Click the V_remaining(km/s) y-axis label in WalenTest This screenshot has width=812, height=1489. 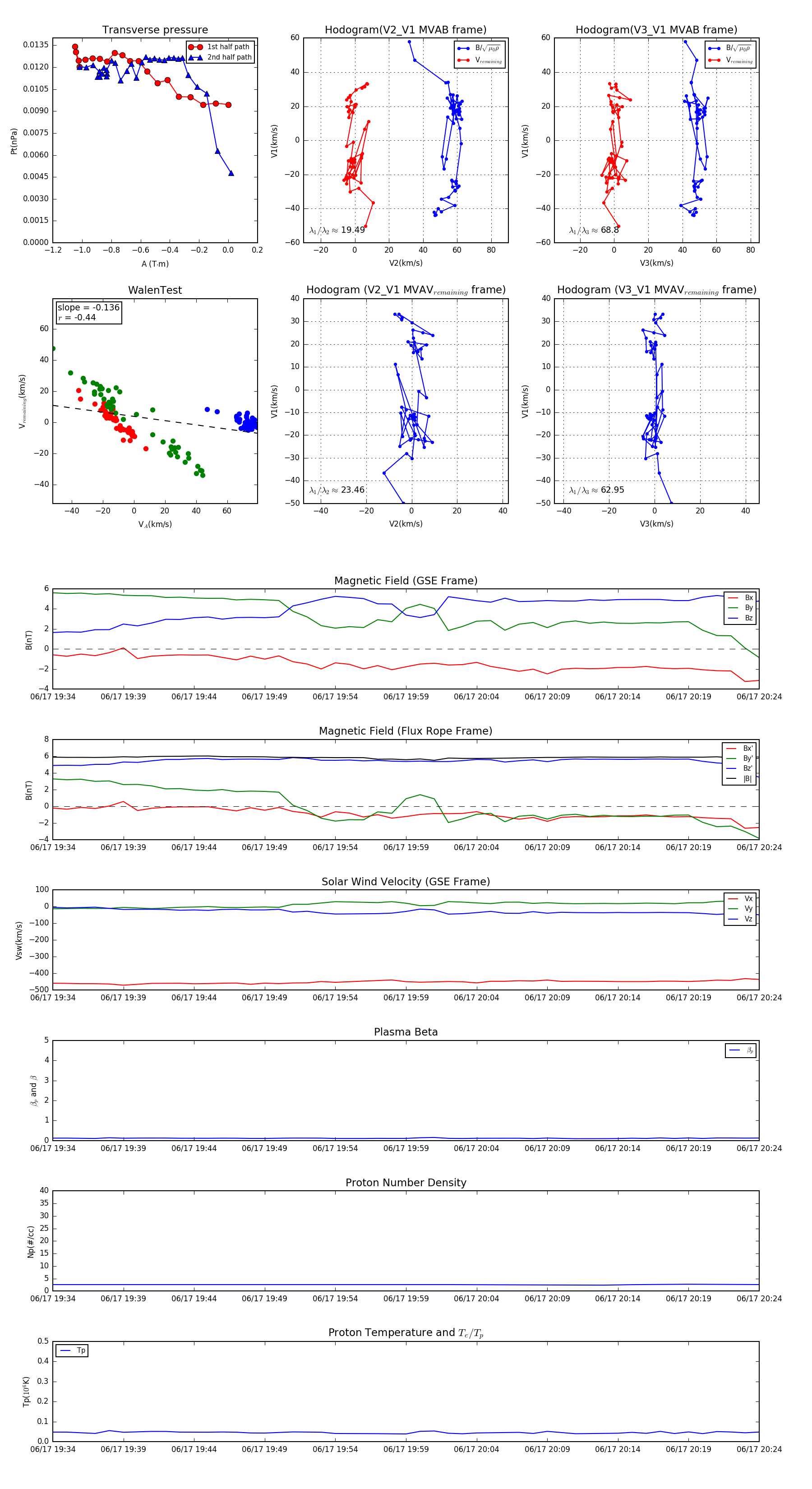click(23, 401)
